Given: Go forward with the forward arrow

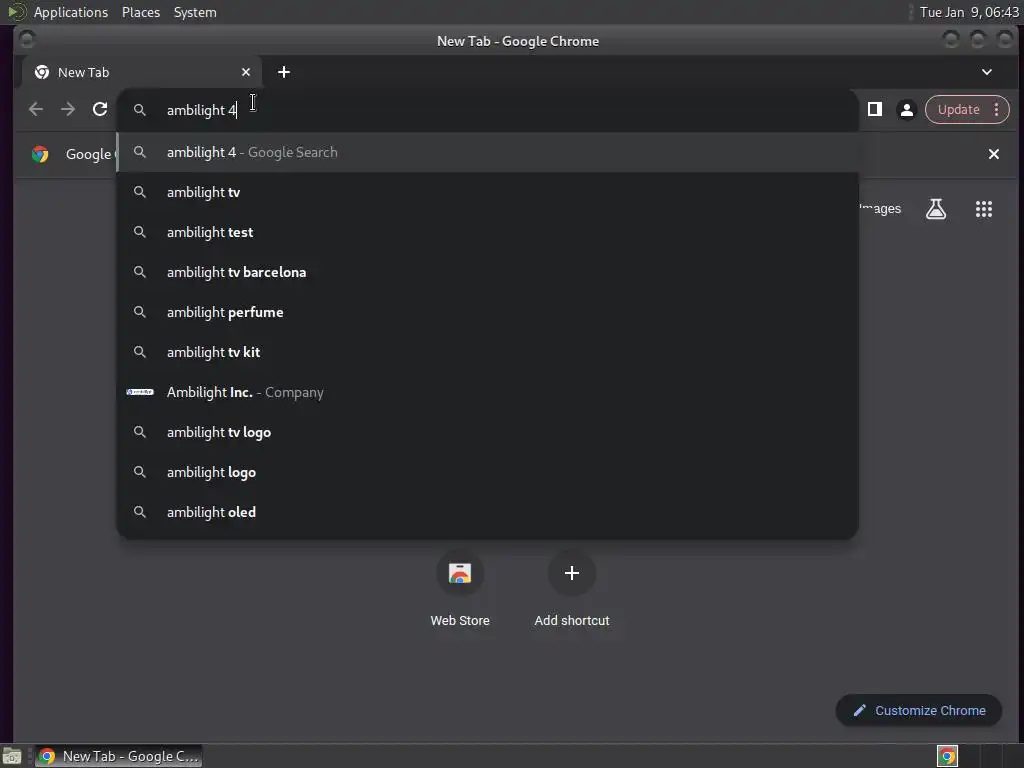Looking at the screenshot, I should click(x=68, y=110).
